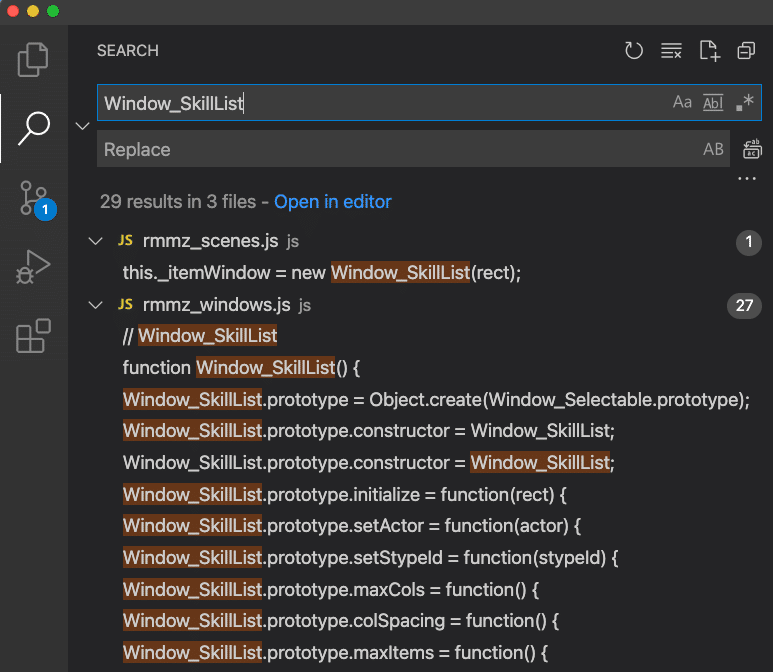Collapse all search results

coord(746,50)
